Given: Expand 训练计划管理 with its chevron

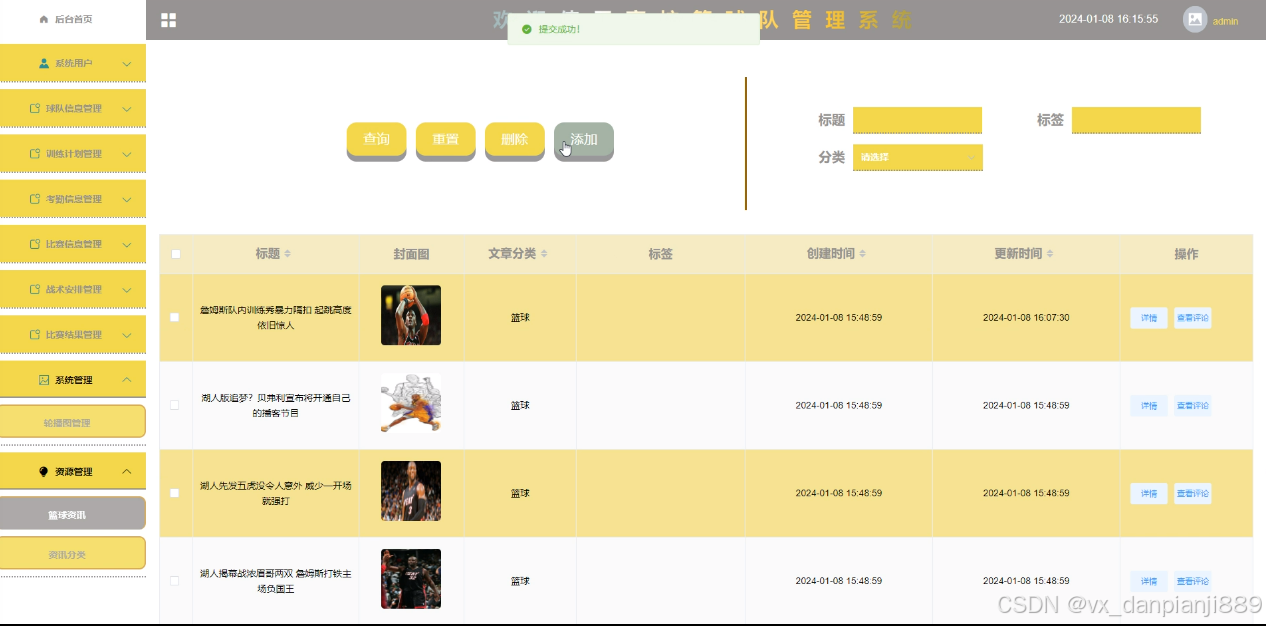Looking at the screenshot, I should 127,154.
